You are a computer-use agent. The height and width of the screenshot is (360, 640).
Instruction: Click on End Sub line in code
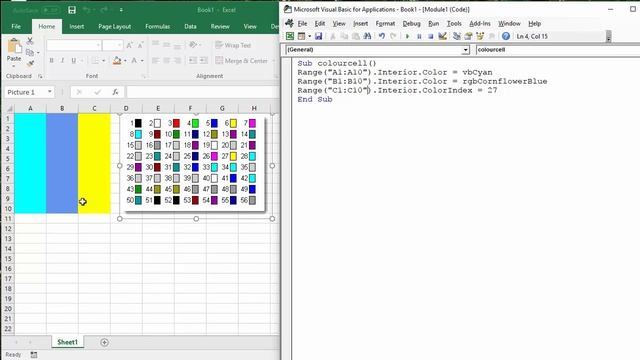(x=315, y=100)
